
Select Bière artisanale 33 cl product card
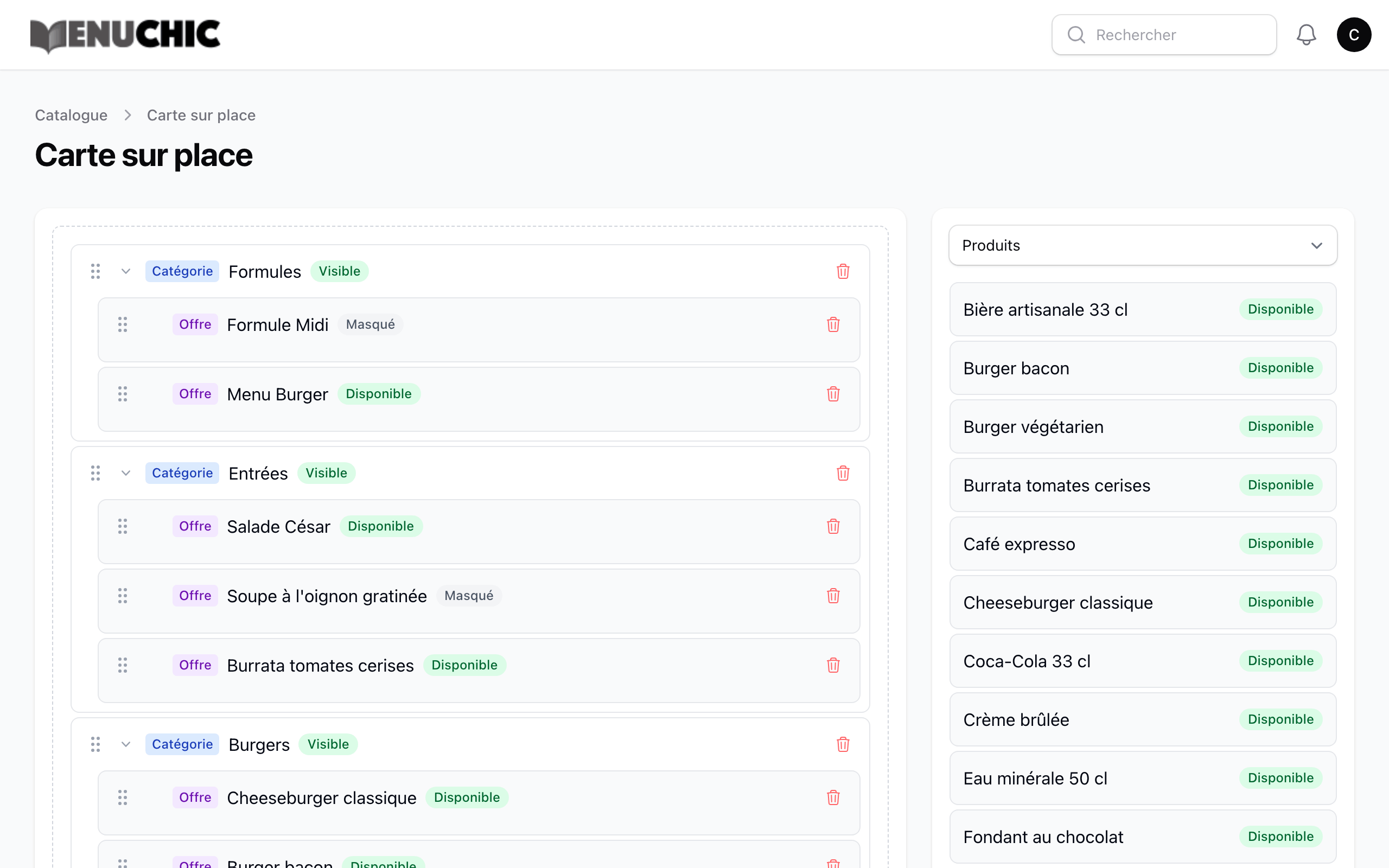tap(1143, 309)
